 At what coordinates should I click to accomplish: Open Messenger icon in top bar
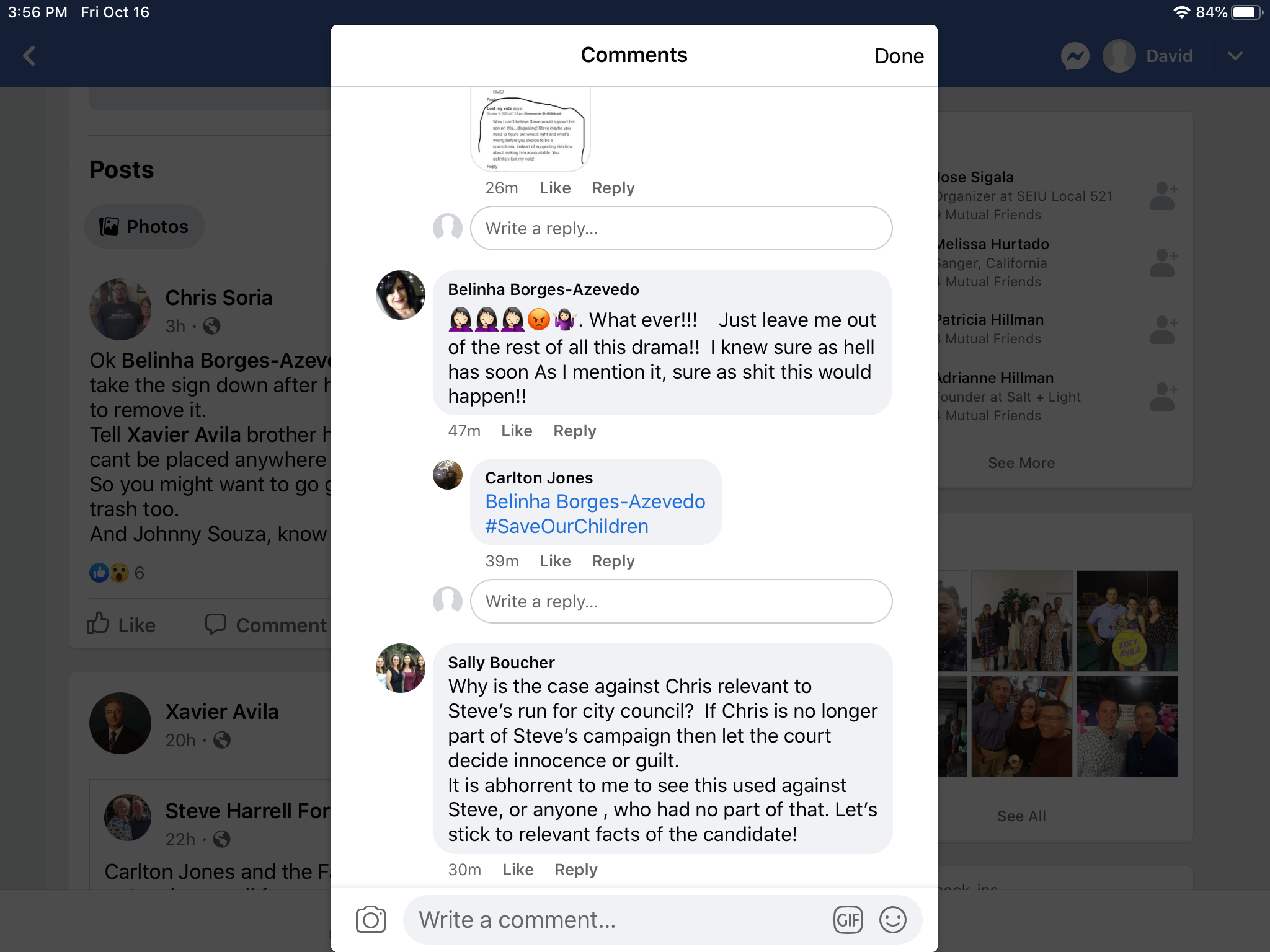pyautogui.click(x=1075, y=56)
